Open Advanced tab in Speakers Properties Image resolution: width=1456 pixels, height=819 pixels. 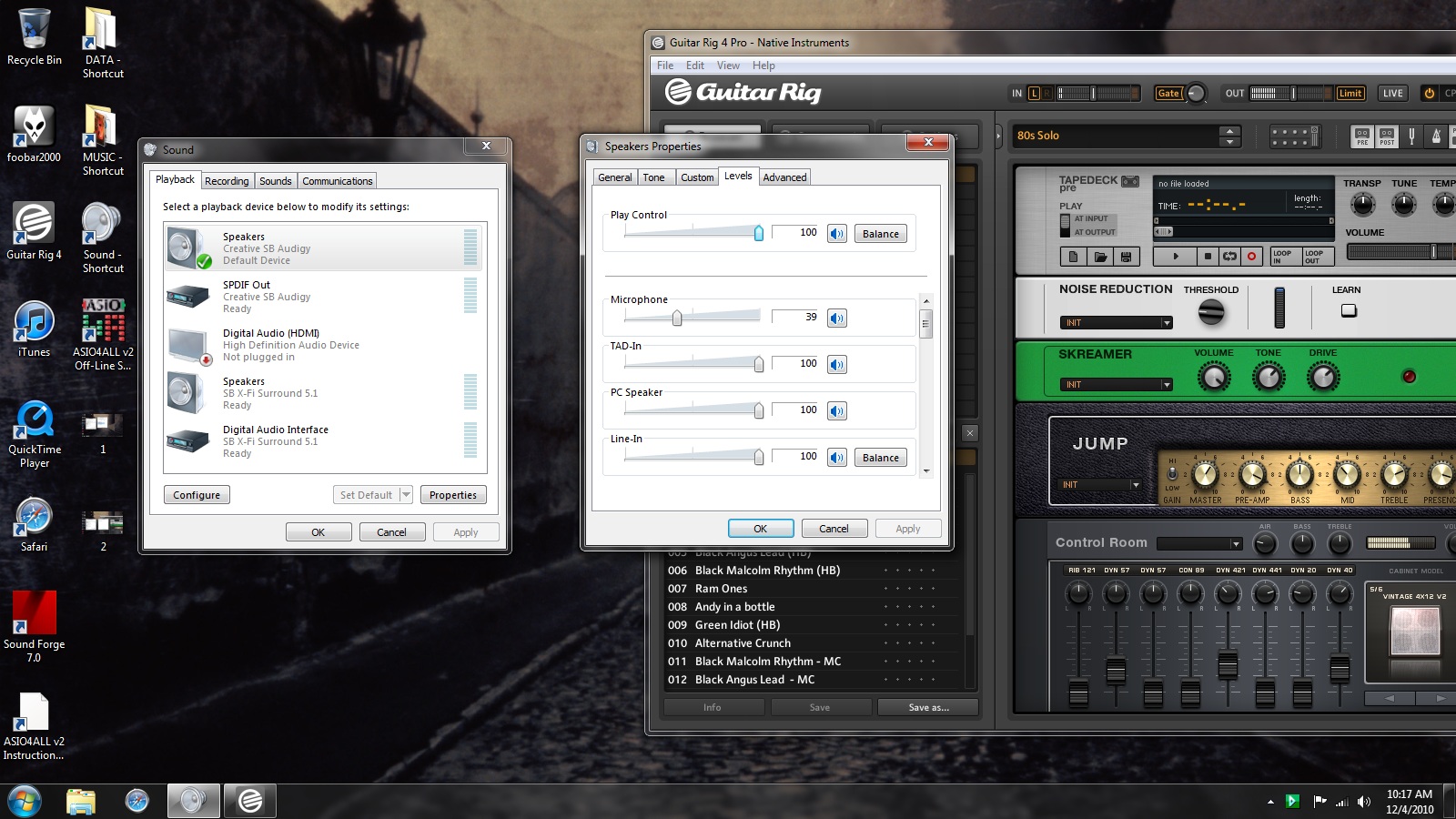point(784,177)
